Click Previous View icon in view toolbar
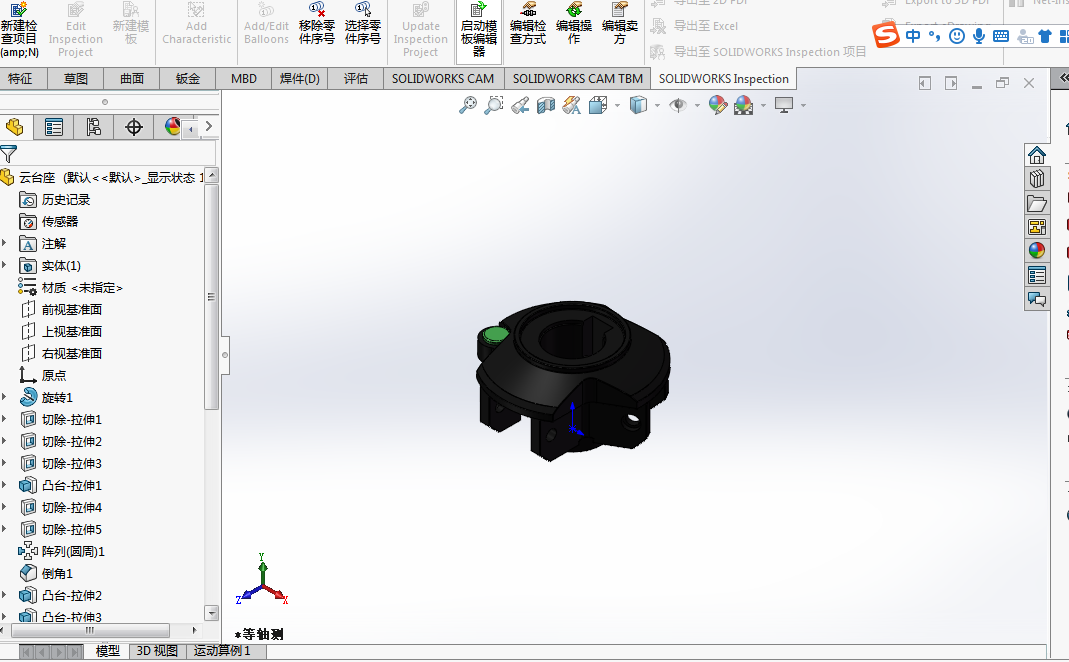Viewport: 1069px width, 662px height. tap(520, 105)
